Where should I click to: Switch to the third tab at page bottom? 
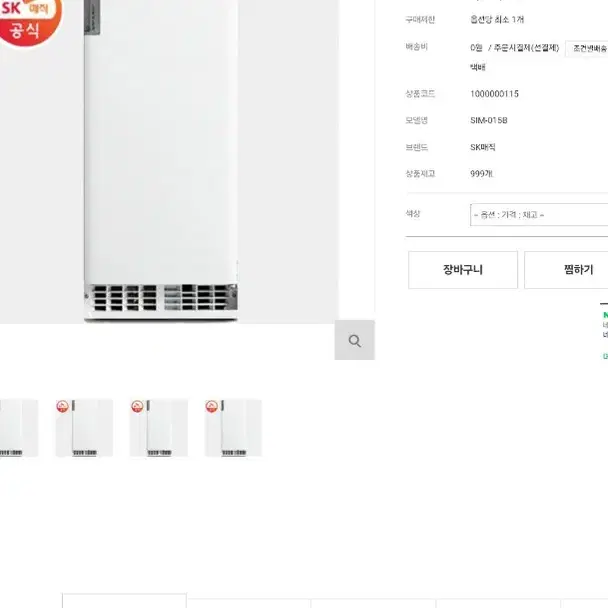point(373,603)
